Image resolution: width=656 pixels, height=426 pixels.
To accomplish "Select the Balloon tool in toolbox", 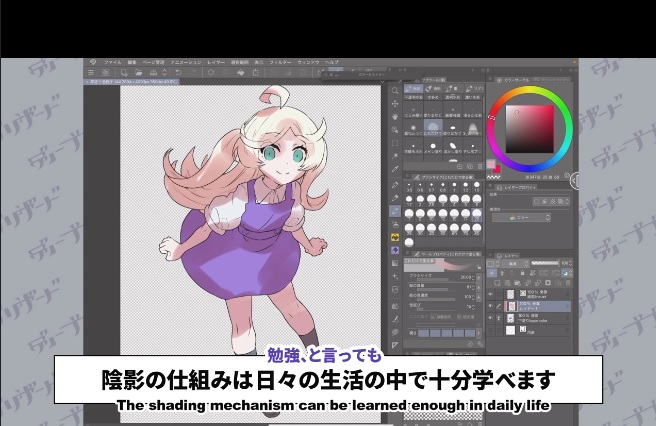I will [x=395, y=332].
